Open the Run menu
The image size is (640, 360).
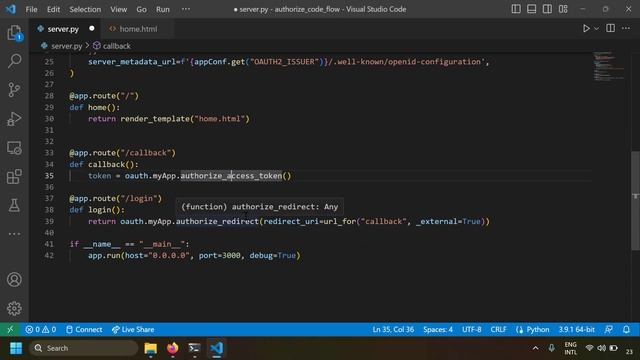click(x=162, y=9)
